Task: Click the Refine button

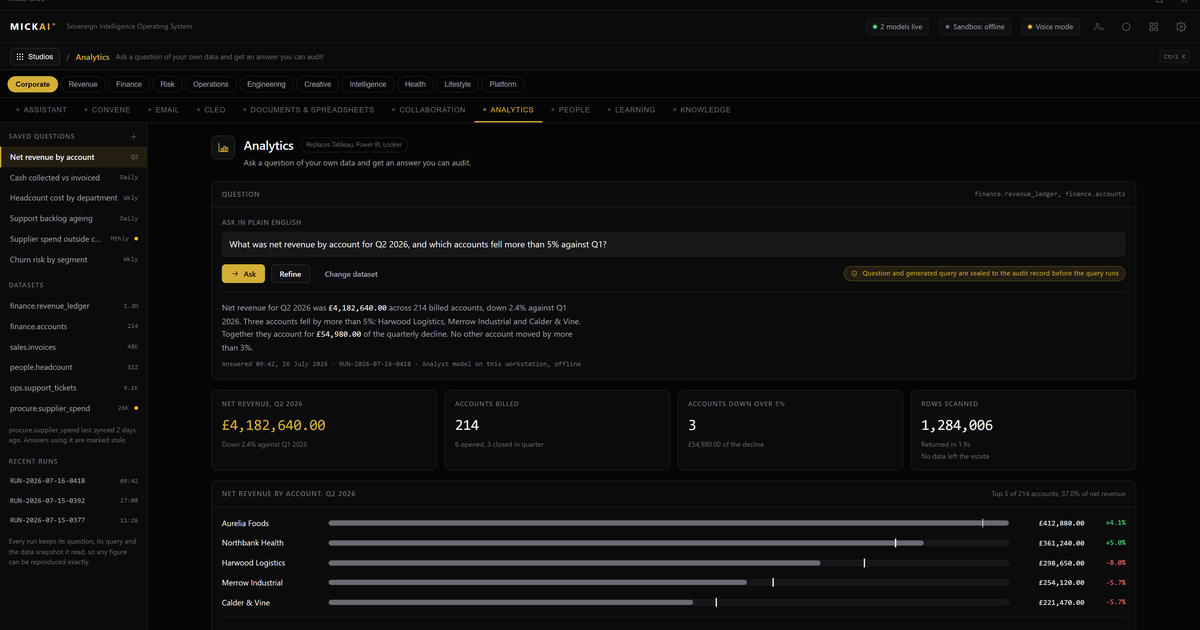Action: click(x=290, y=273)
